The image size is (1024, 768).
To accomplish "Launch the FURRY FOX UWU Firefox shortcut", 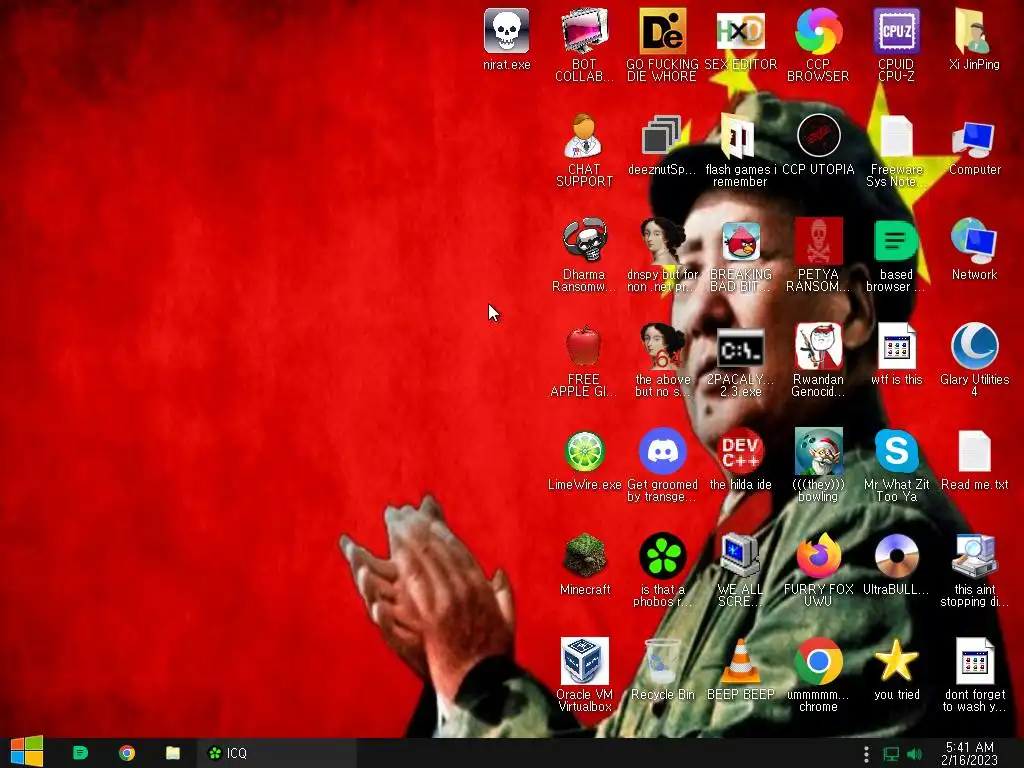I will (x=818, y=556).
